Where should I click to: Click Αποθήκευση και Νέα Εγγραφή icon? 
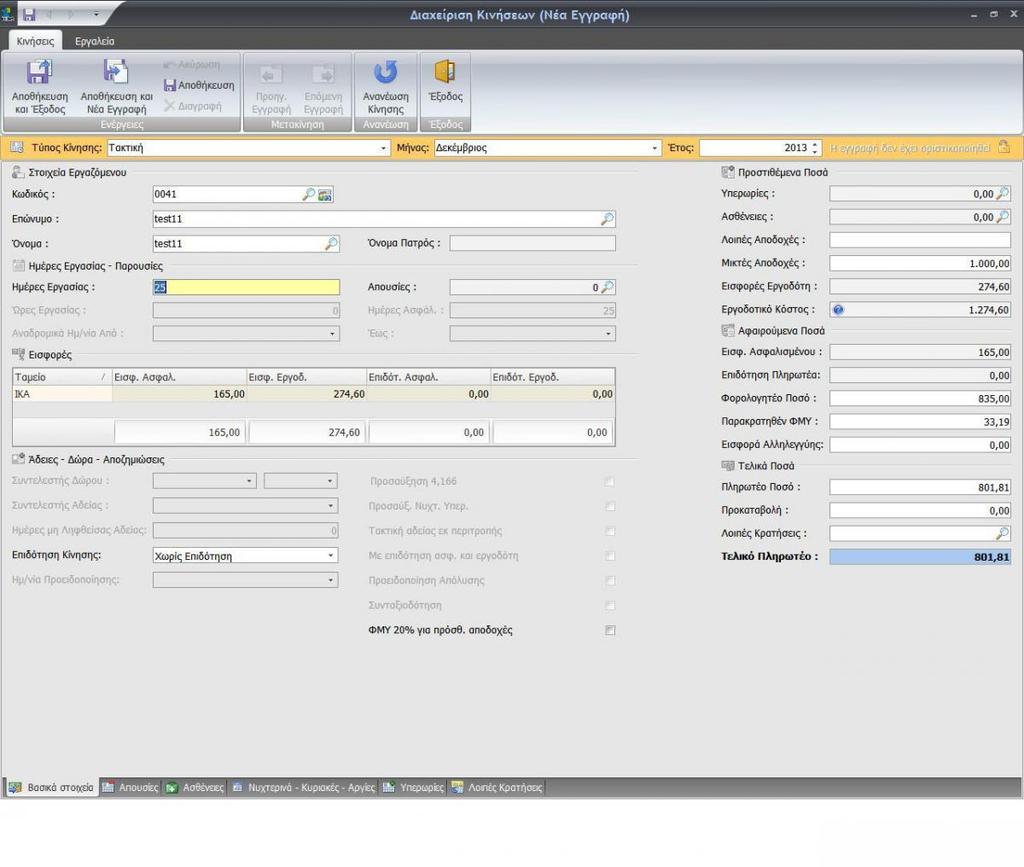[x=116, y=72]
